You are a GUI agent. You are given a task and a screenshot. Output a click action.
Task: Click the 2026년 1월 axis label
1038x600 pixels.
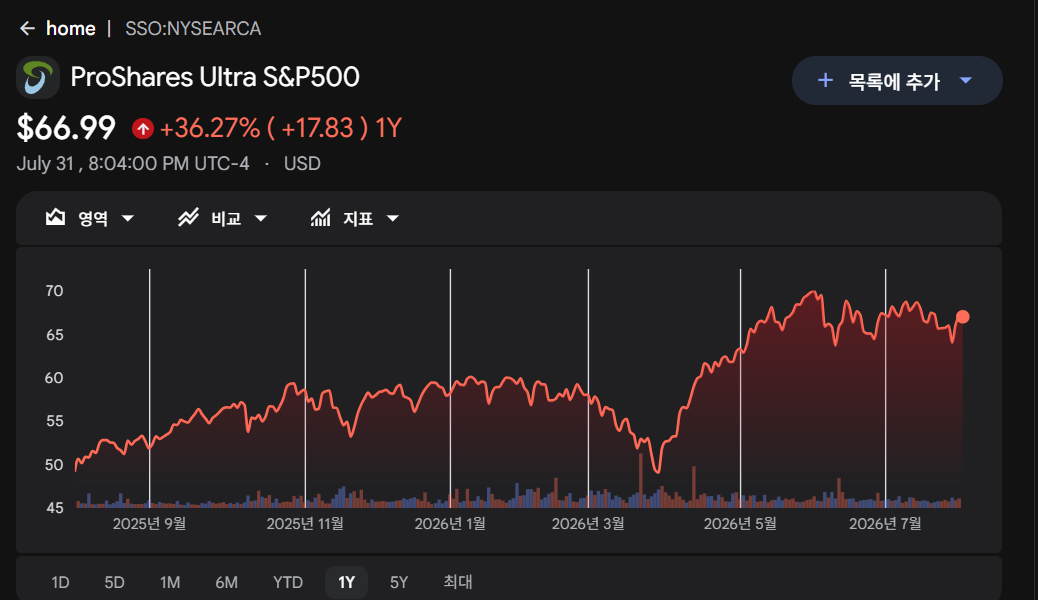[450, 524]
